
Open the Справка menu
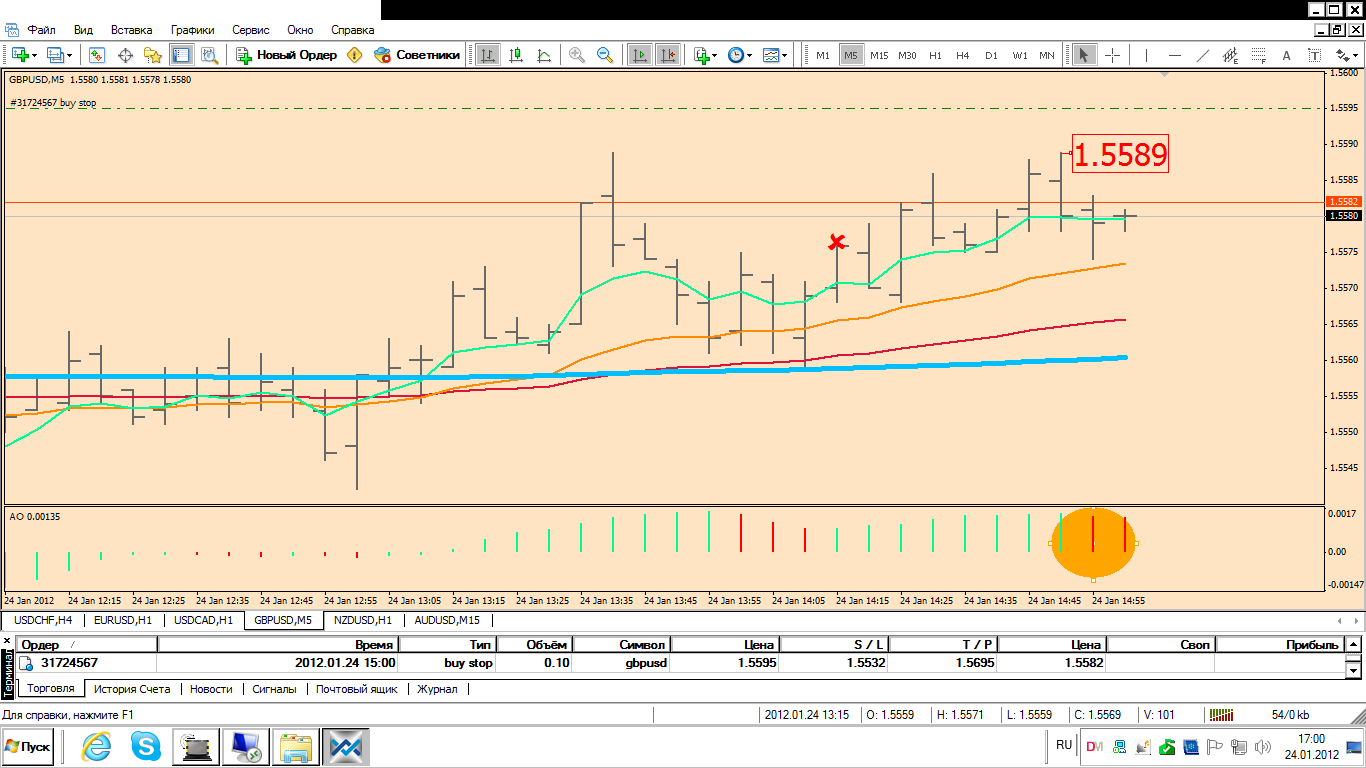[353, 31]
